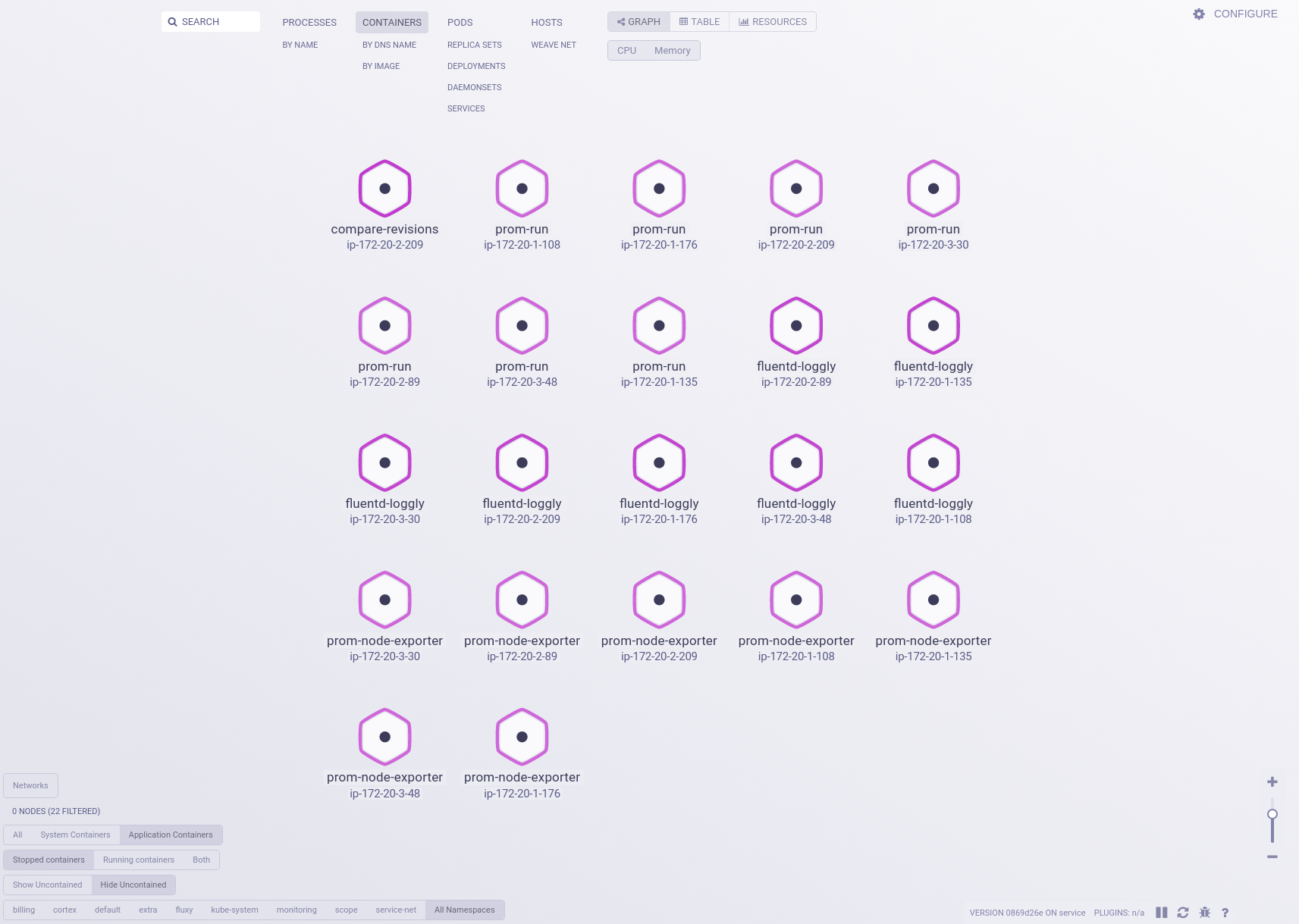Select prom-run node on ip-172-20-1-176

(659, 189)
